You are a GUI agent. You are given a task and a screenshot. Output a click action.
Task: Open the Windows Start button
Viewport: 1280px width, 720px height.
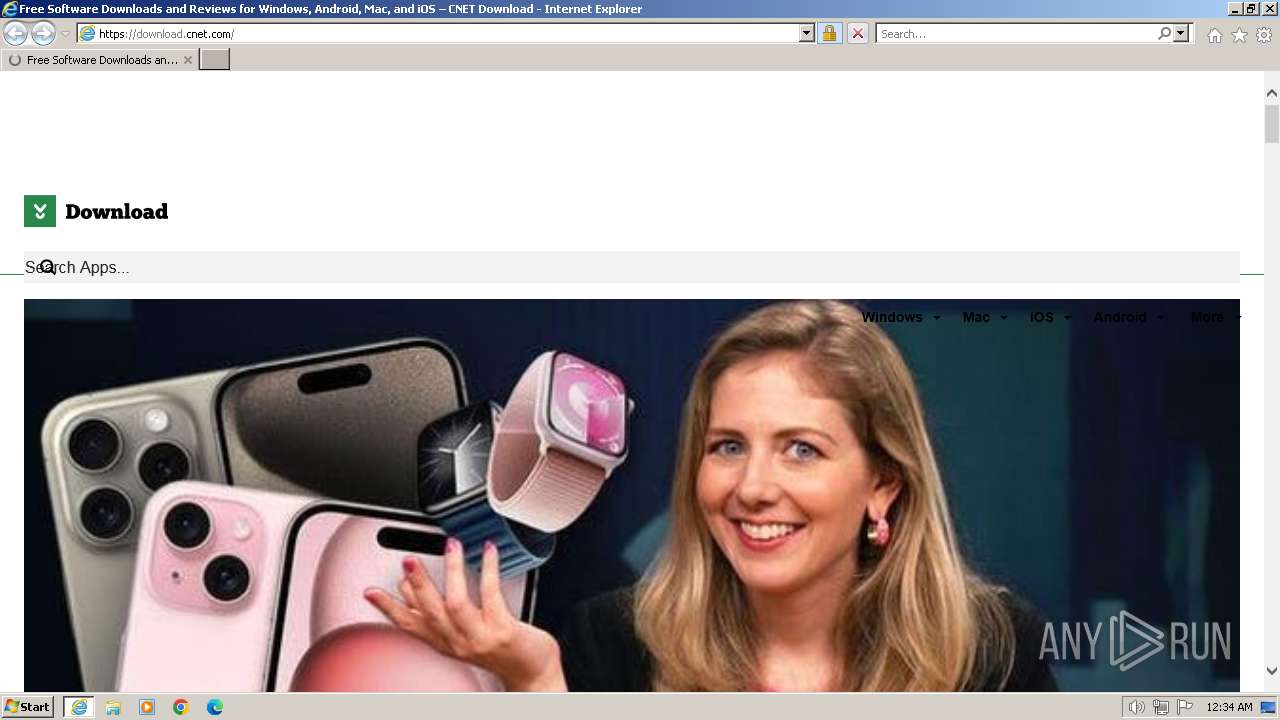point(27,707)
